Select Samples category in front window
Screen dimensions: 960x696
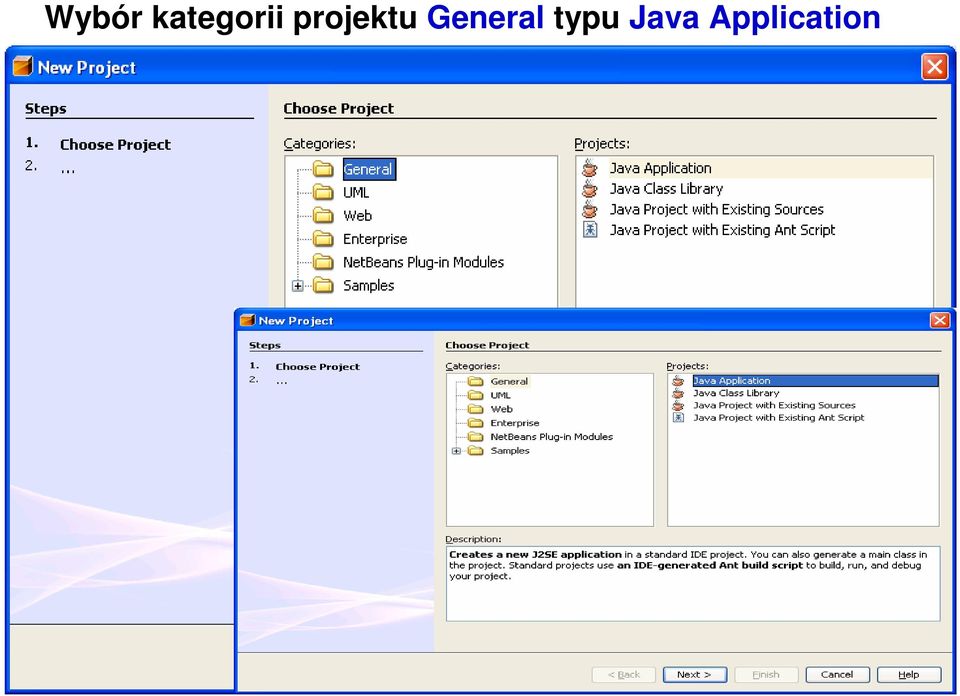[x=510, y=451]
